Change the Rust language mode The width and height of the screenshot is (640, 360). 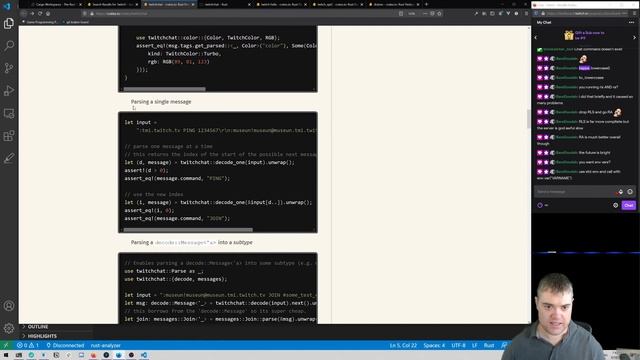[x=489, y=345]
